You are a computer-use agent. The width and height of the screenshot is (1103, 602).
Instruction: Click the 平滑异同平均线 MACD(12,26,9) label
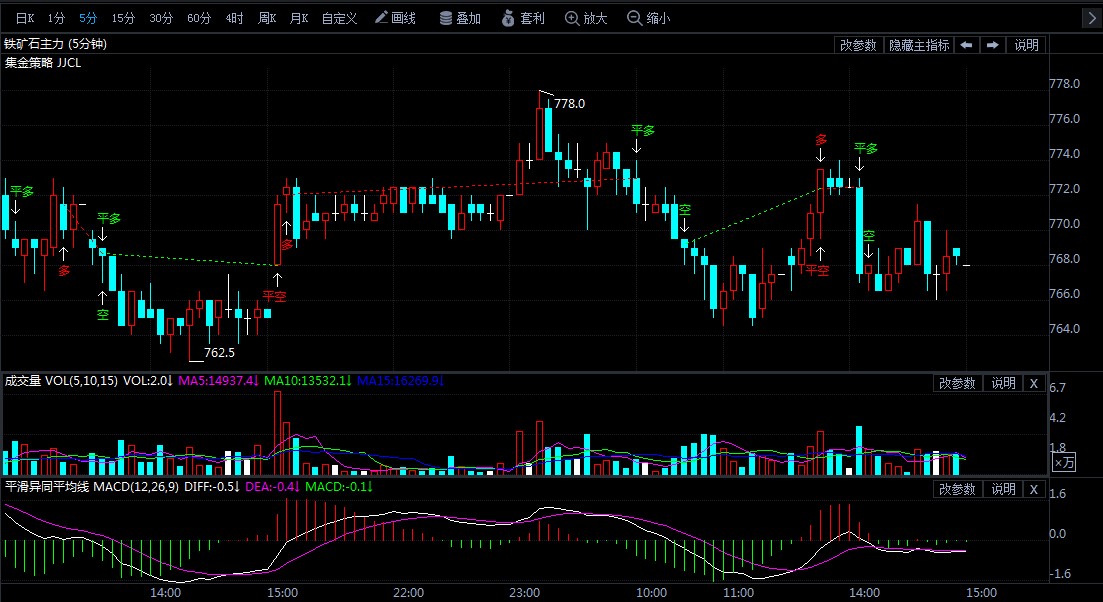tap(92, 487)
